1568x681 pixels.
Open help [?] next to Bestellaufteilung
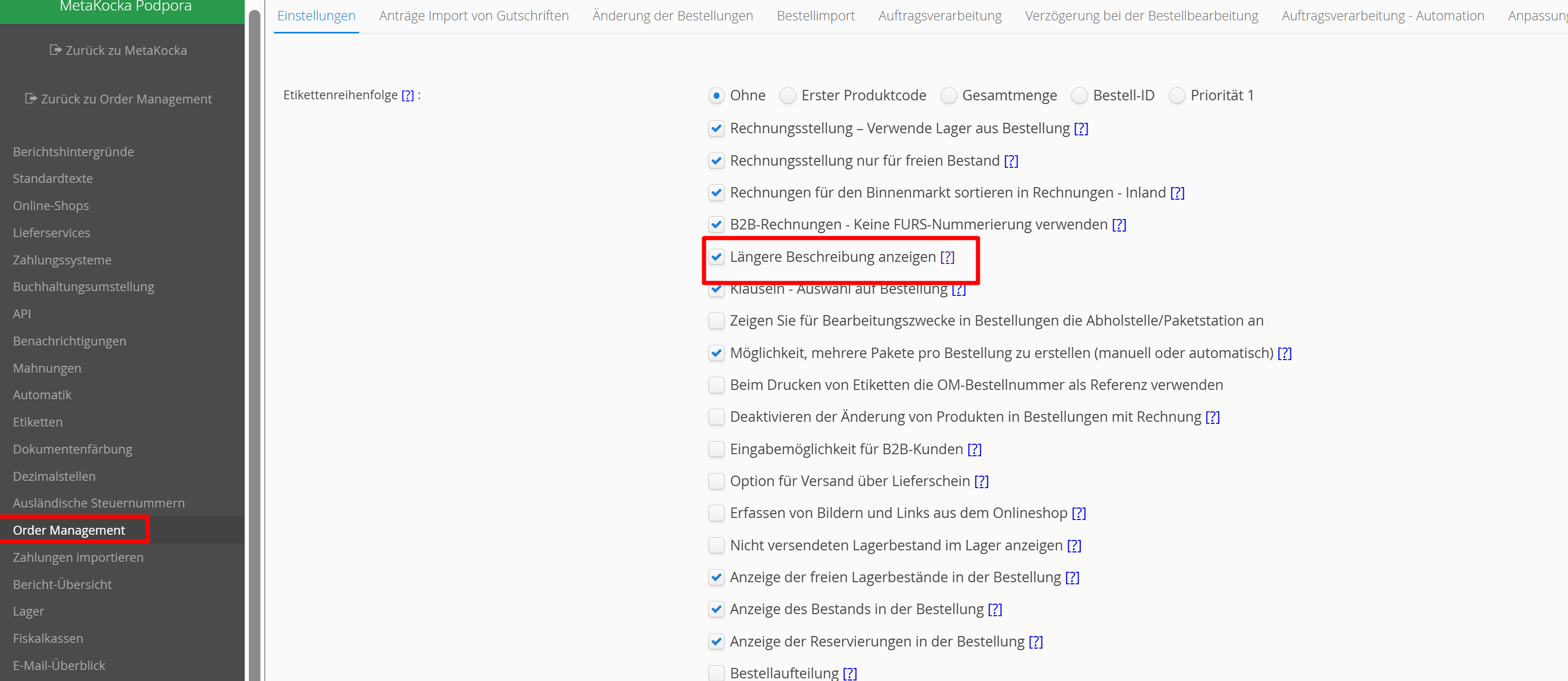point(850,673)
